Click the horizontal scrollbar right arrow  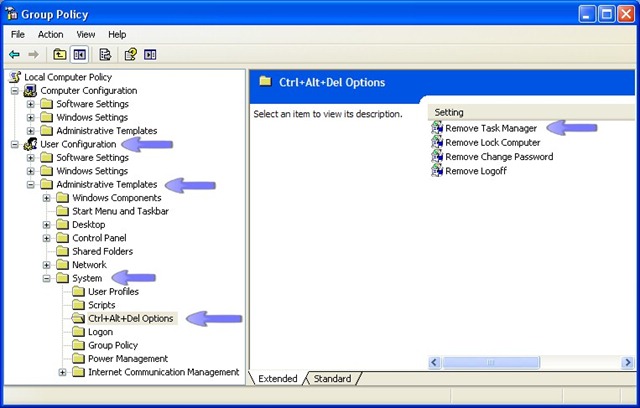coord(627,362)
